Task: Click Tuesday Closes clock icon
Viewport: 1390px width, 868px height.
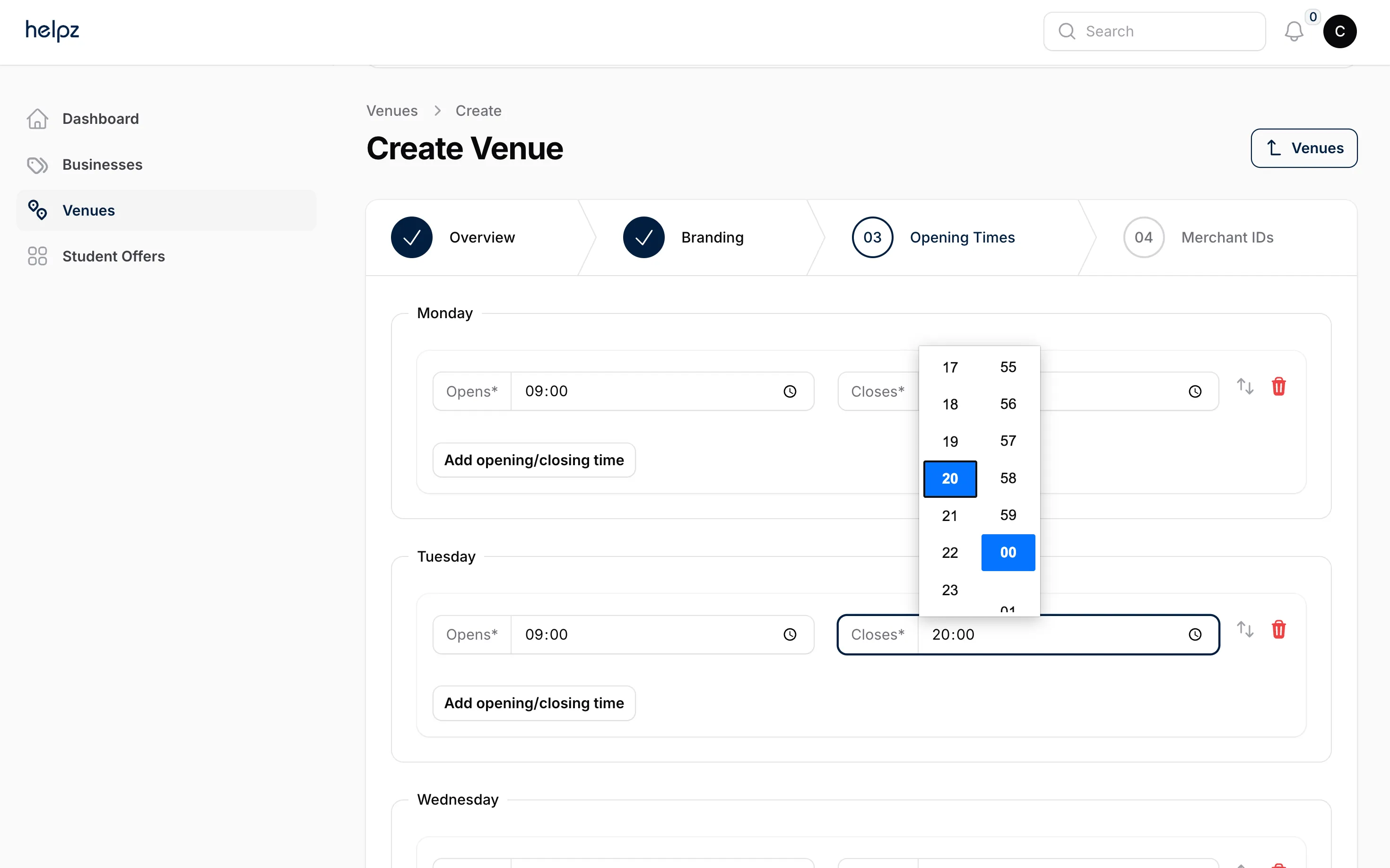Action: (1195, 634)
